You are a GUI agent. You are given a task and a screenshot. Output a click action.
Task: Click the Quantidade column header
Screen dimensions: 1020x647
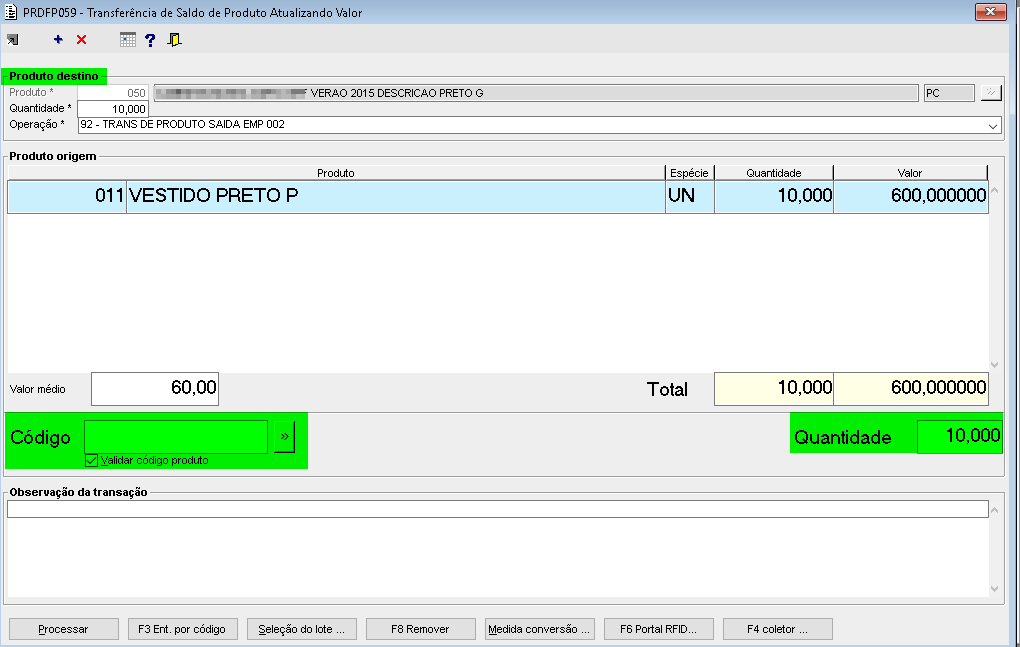(774, 173)
